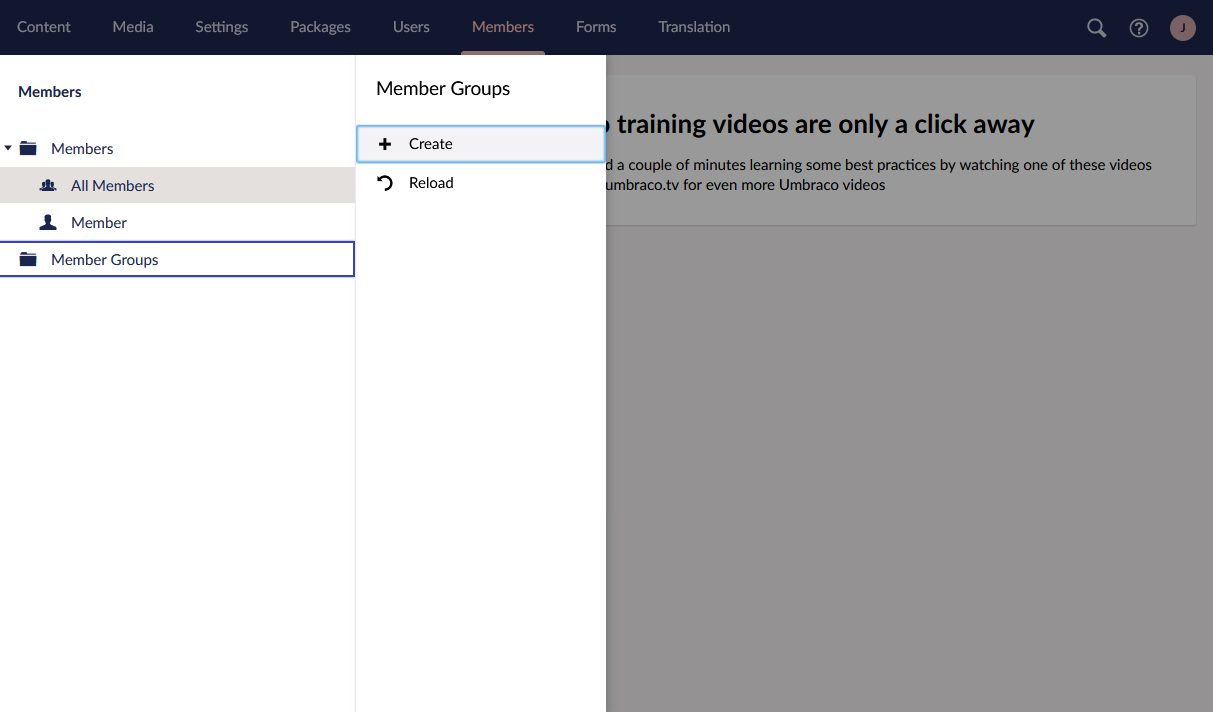1213x712 pixels.
Task: Open the Users section
Action: pyautogui.click(x=411, y=27)
